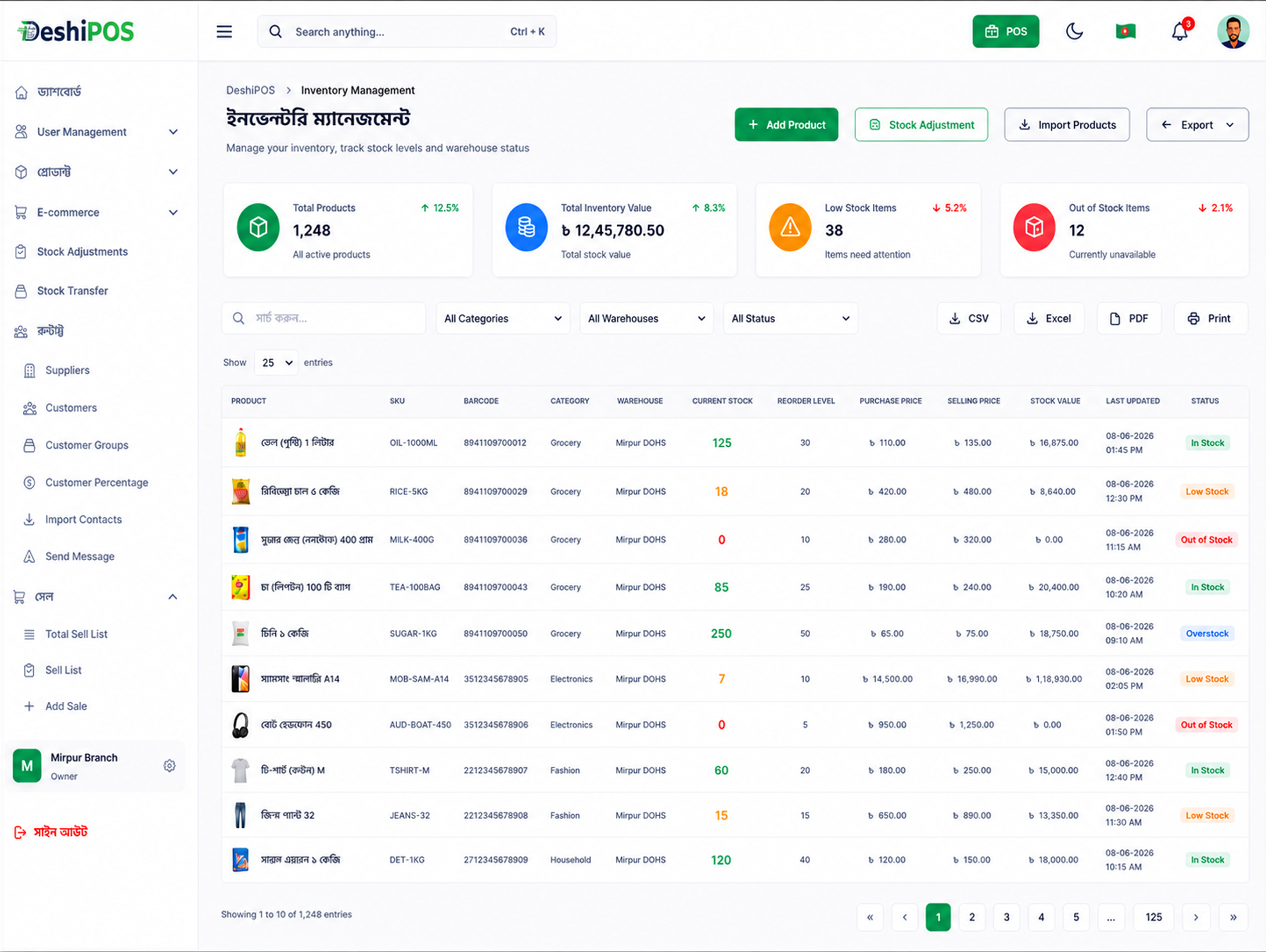Image resolution: width=1266 pixels, height=952 pixels.
Task: Expand User Management sidebar menu
Action: tap(96, 132)
